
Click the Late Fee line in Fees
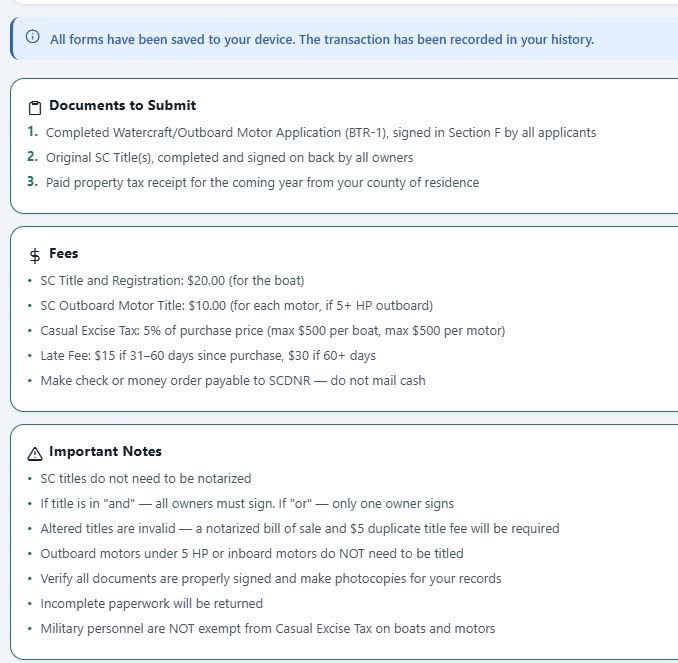(208, 356)
